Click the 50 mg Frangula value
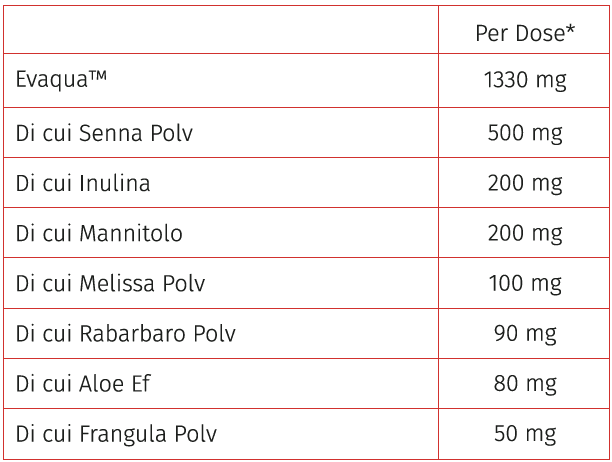The height and width of the screenshot is (462, 612). click(x=525, y=435)
